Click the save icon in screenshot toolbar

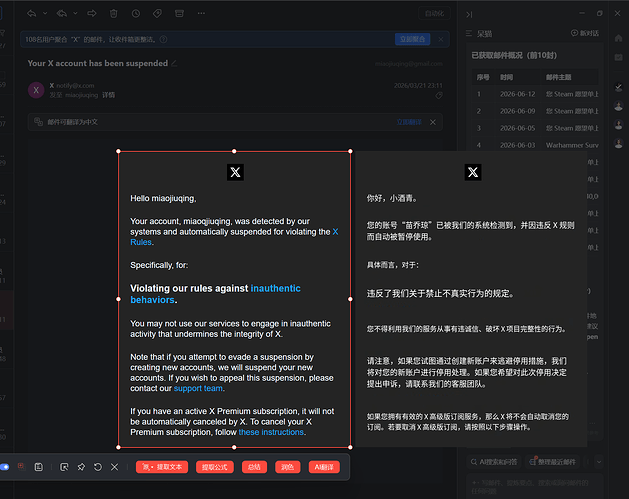[x=39, y=467]
